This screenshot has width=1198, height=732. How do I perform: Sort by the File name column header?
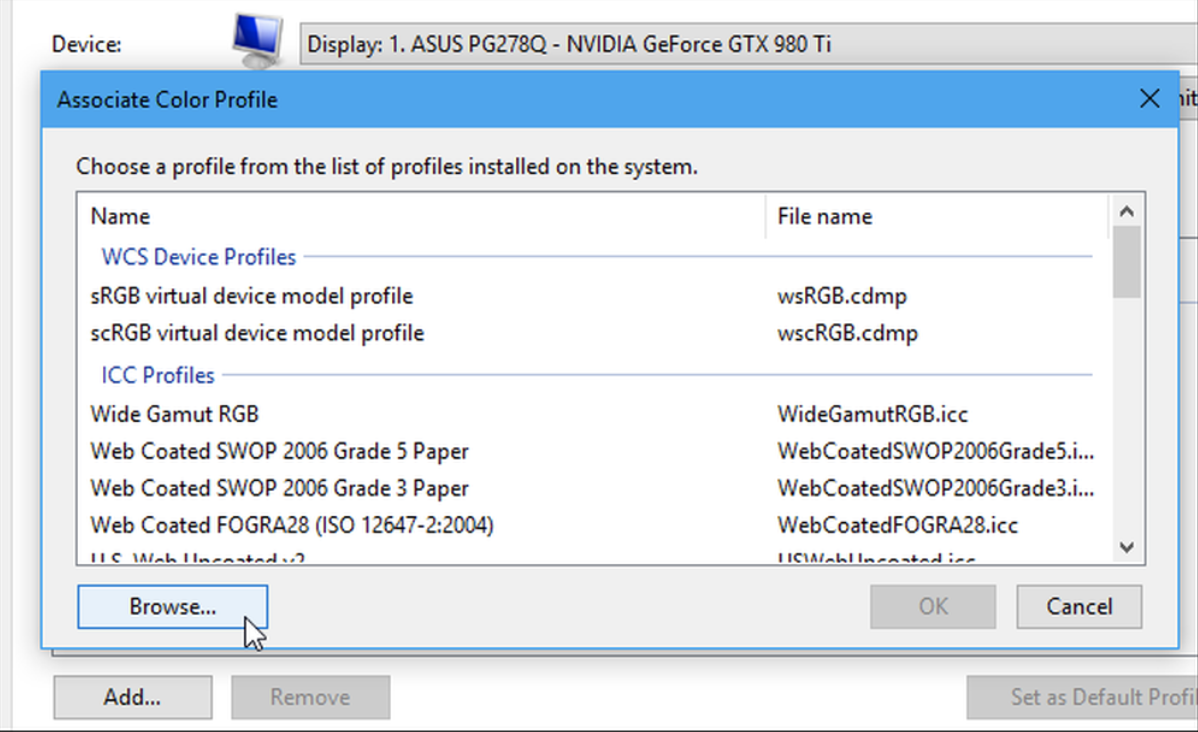(x=824, y=217)
